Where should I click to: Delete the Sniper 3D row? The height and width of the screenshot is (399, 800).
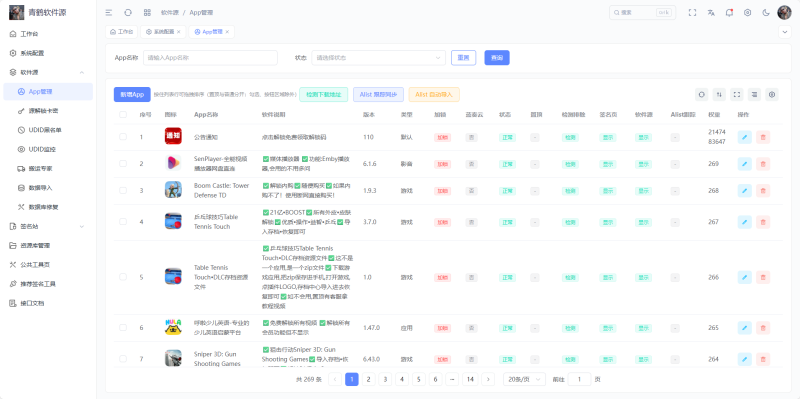[x=763, y=359]
